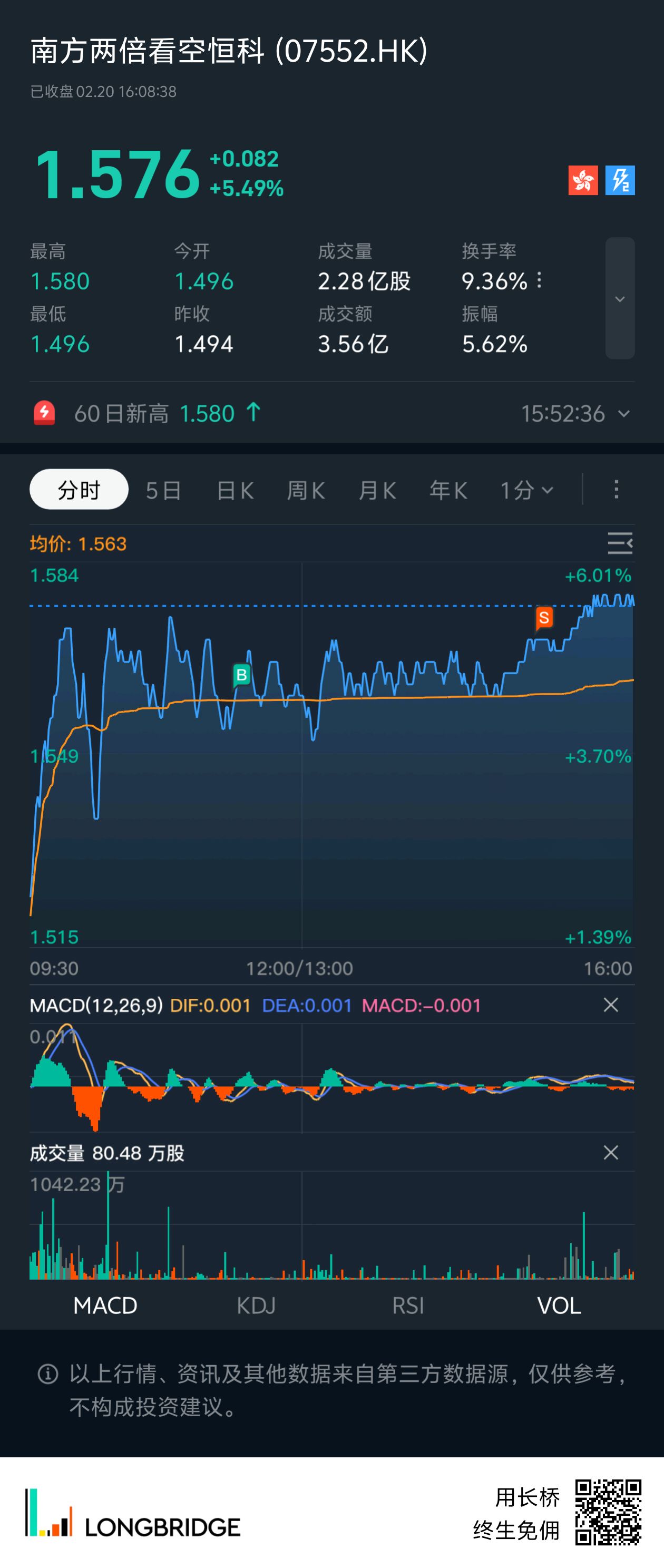Switch to the 周K weekly chart tab
Screen dimensions: 664x1568
pyautogui.click(x=306, y=490)
